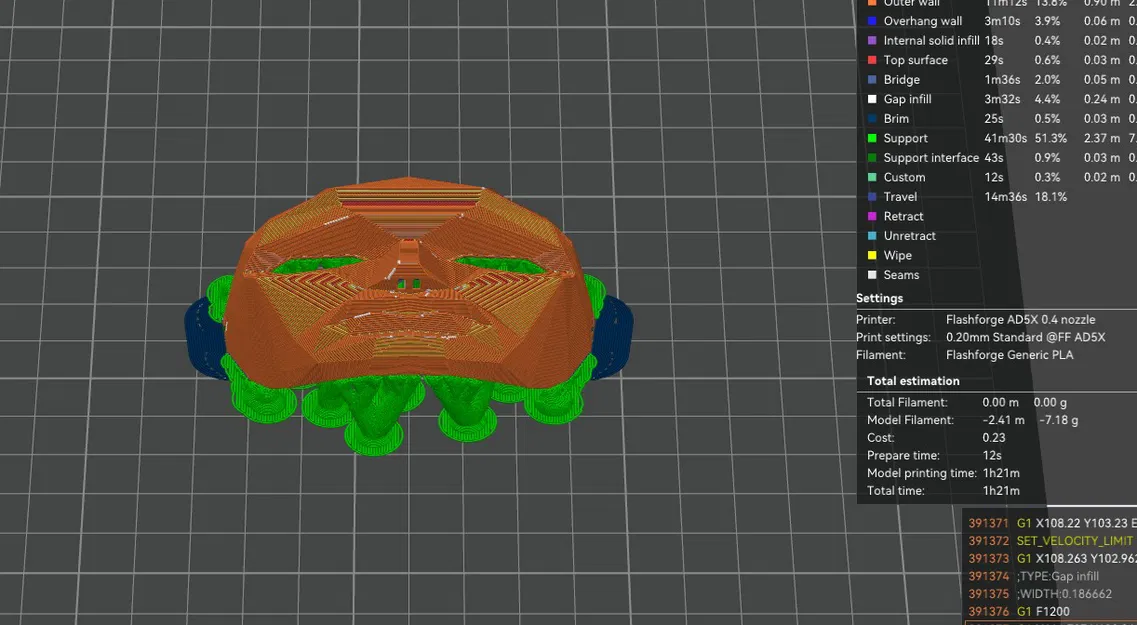The height and width of the screenshot is (625, 1137).
Task: Select the Model Filament weight -7.18 g
Action: [x=1058, y=421]
